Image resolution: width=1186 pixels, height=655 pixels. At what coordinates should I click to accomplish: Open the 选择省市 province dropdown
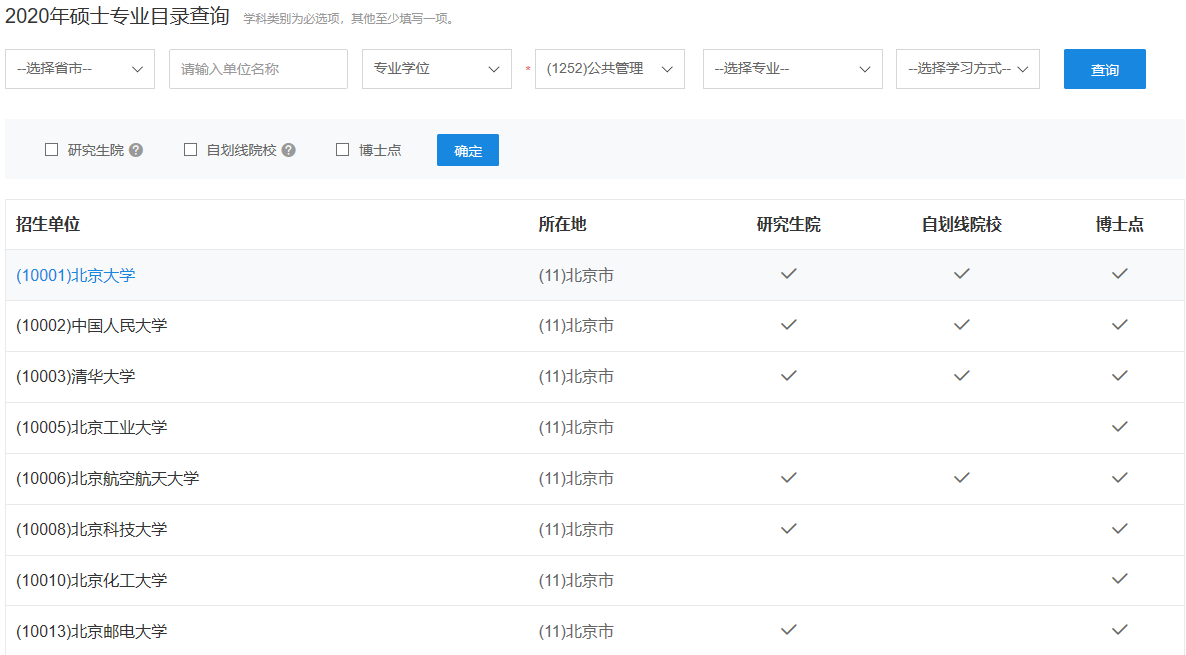coord(79,69)
